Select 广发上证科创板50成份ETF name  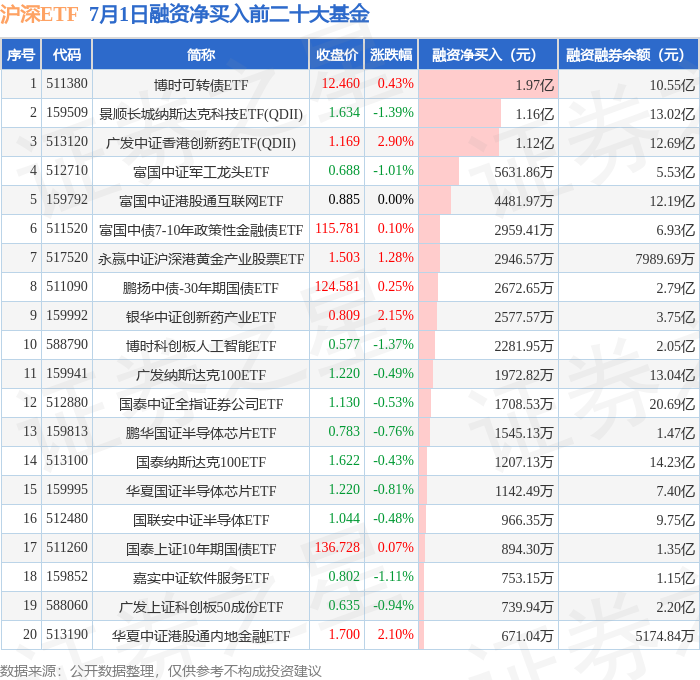(201, 607)
